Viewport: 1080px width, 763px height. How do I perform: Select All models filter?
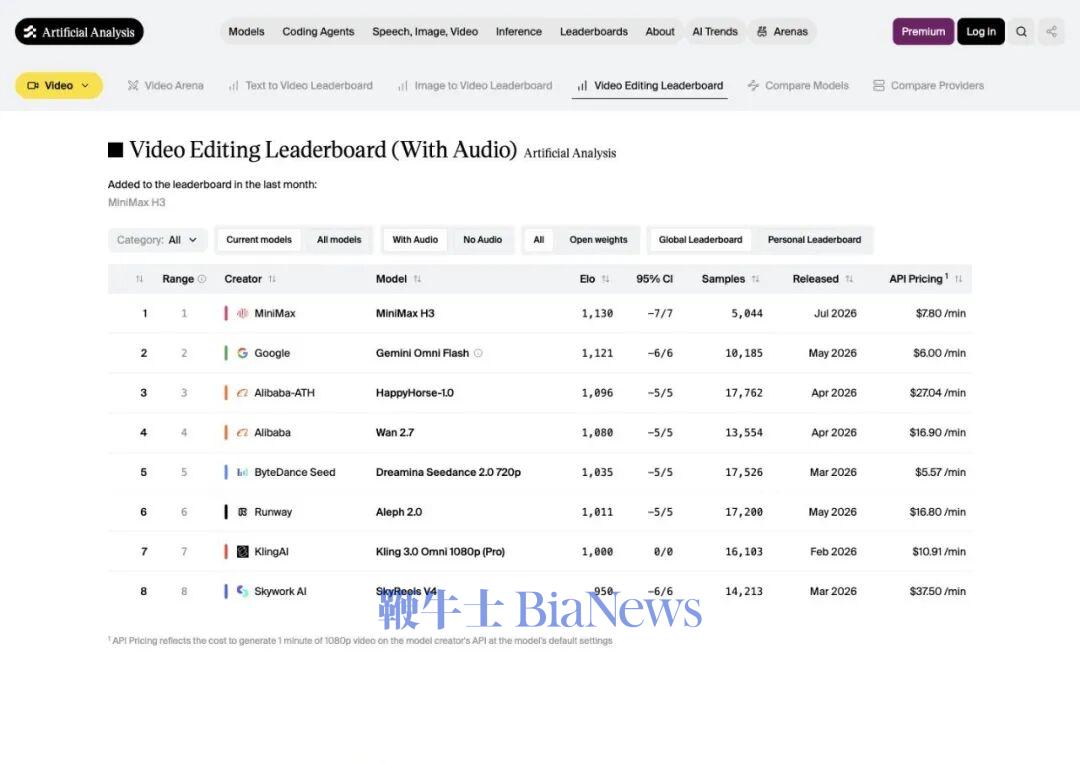[339, 240]
